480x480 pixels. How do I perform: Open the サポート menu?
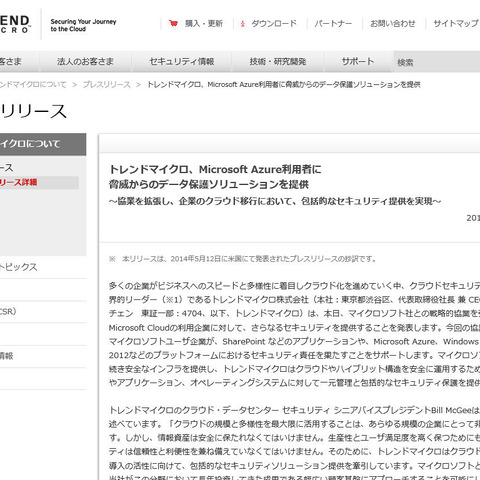[x=358, y=61]
